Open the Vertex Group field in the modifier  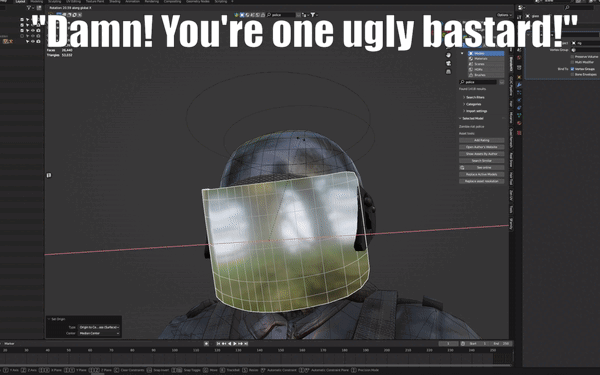coord(585,50)
